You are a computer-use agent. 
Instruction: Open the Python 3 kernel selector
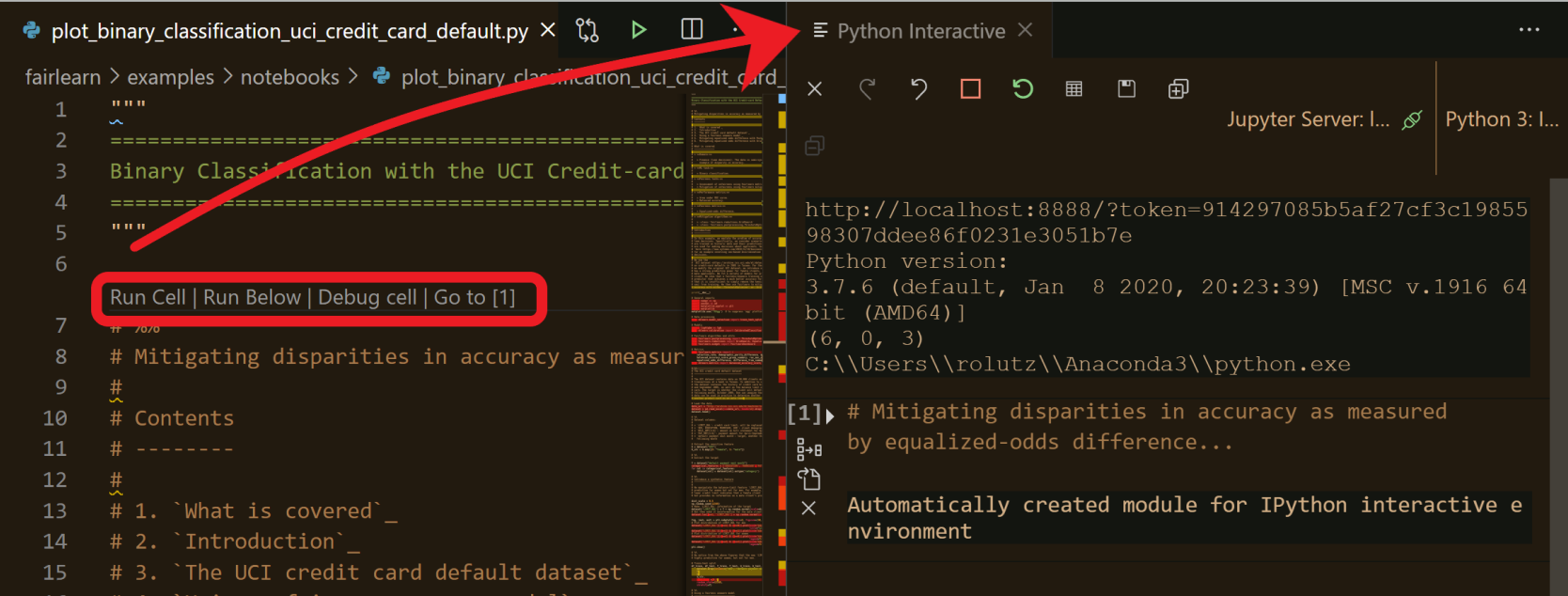(1501, 119)
